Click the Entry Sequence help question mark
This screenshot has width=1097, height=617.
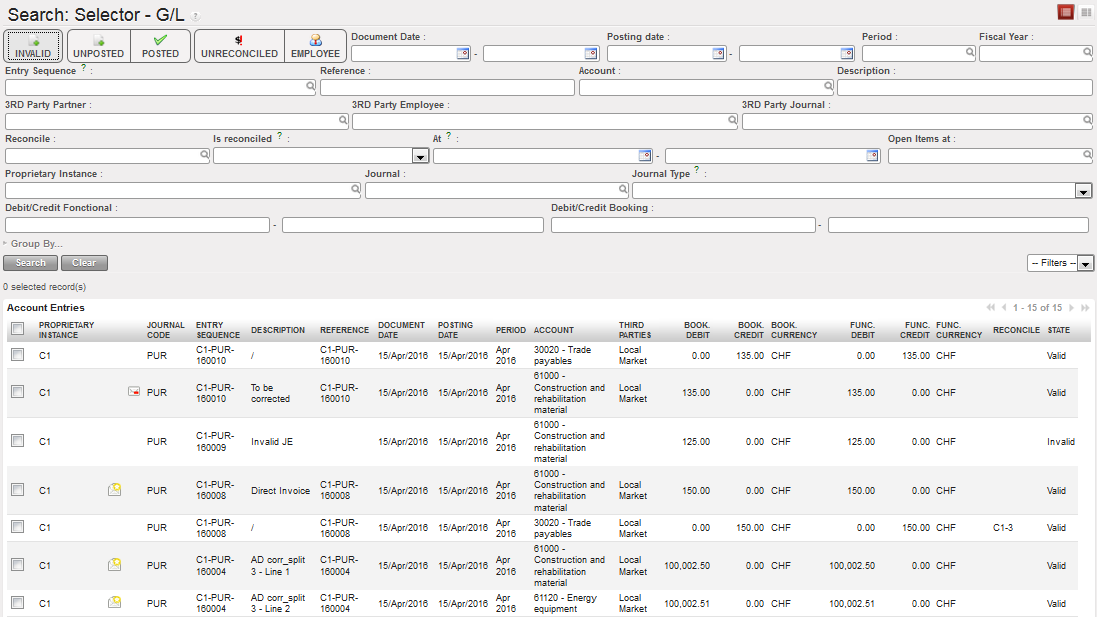point(83,69)
